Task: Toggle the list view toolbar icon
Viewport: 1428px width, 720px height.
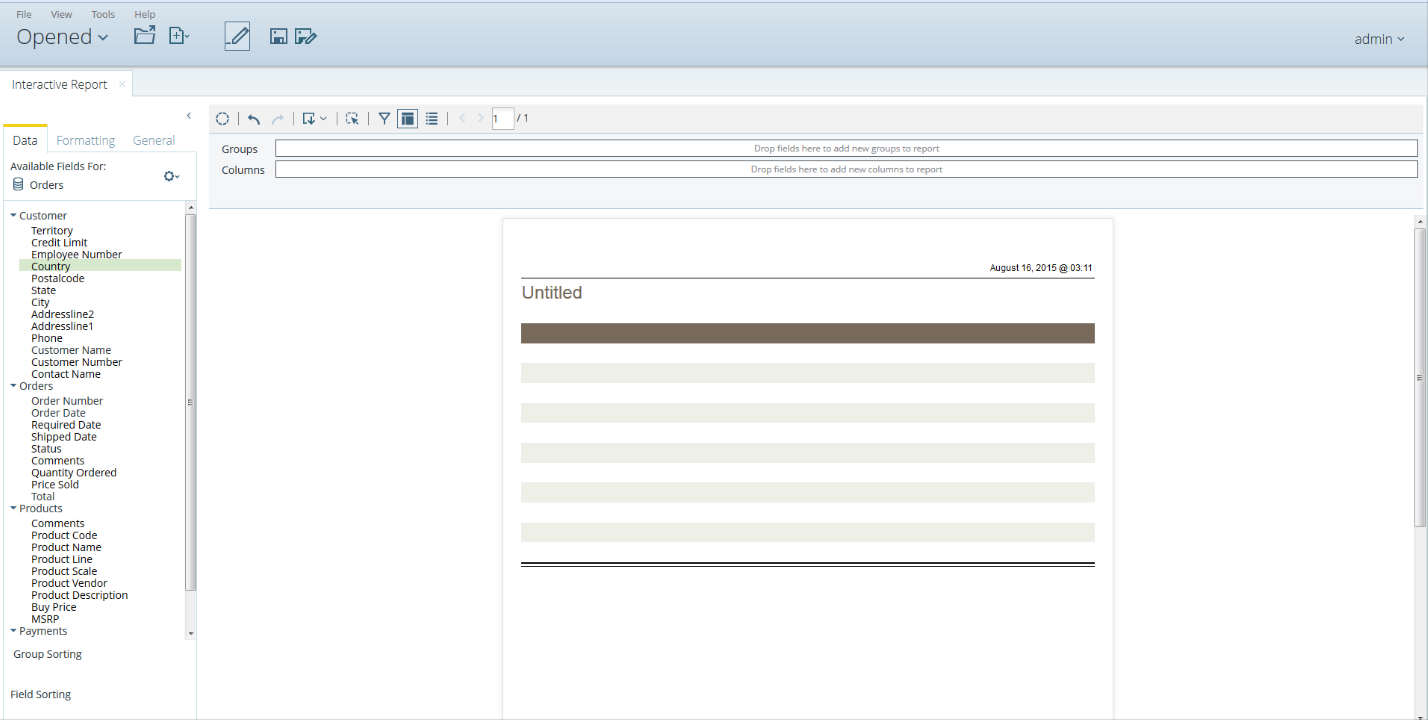Action: [x=431, y=119]
